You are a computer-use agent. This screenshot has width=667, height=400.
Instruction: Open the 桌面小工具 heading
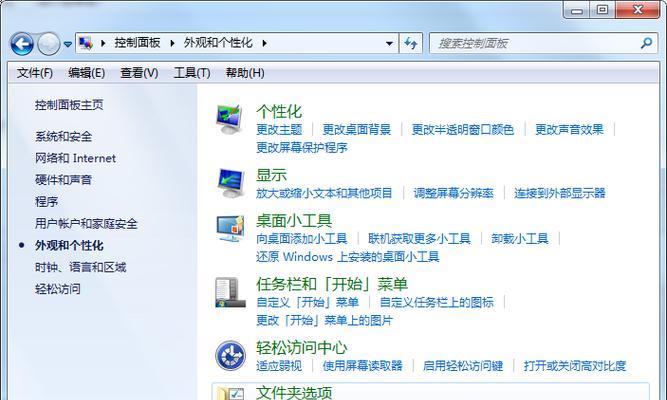click(294, 220)
